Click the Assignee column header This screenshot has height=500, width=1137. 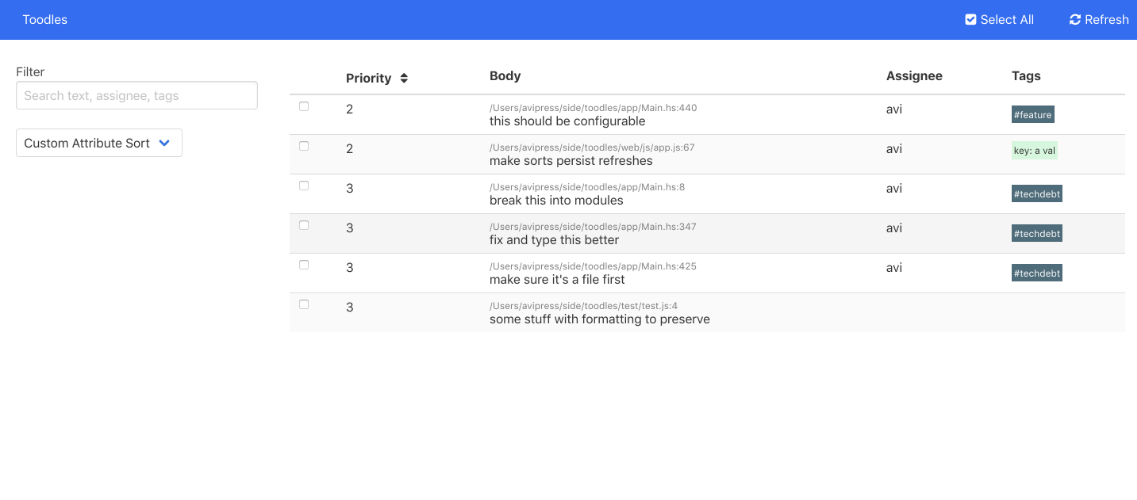pyautogui.click(x=914, y=76)
